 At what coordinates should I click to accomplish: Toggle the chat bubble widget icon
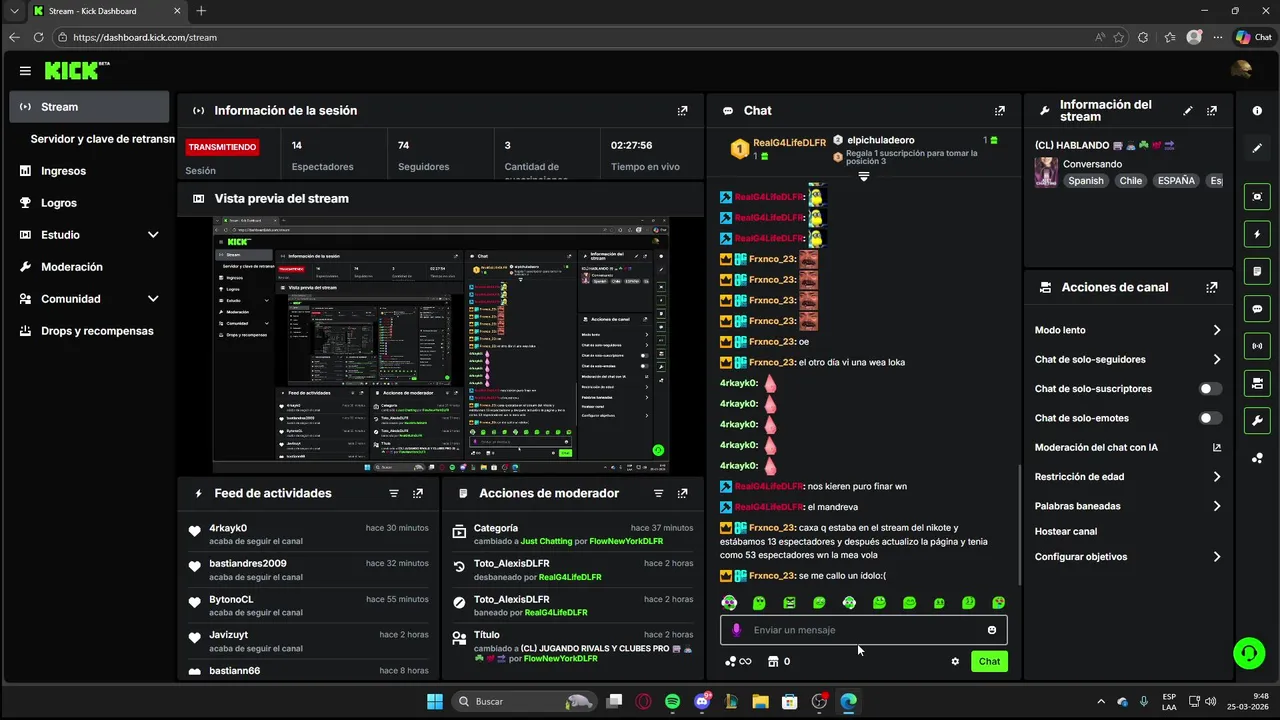[1257, 309]
